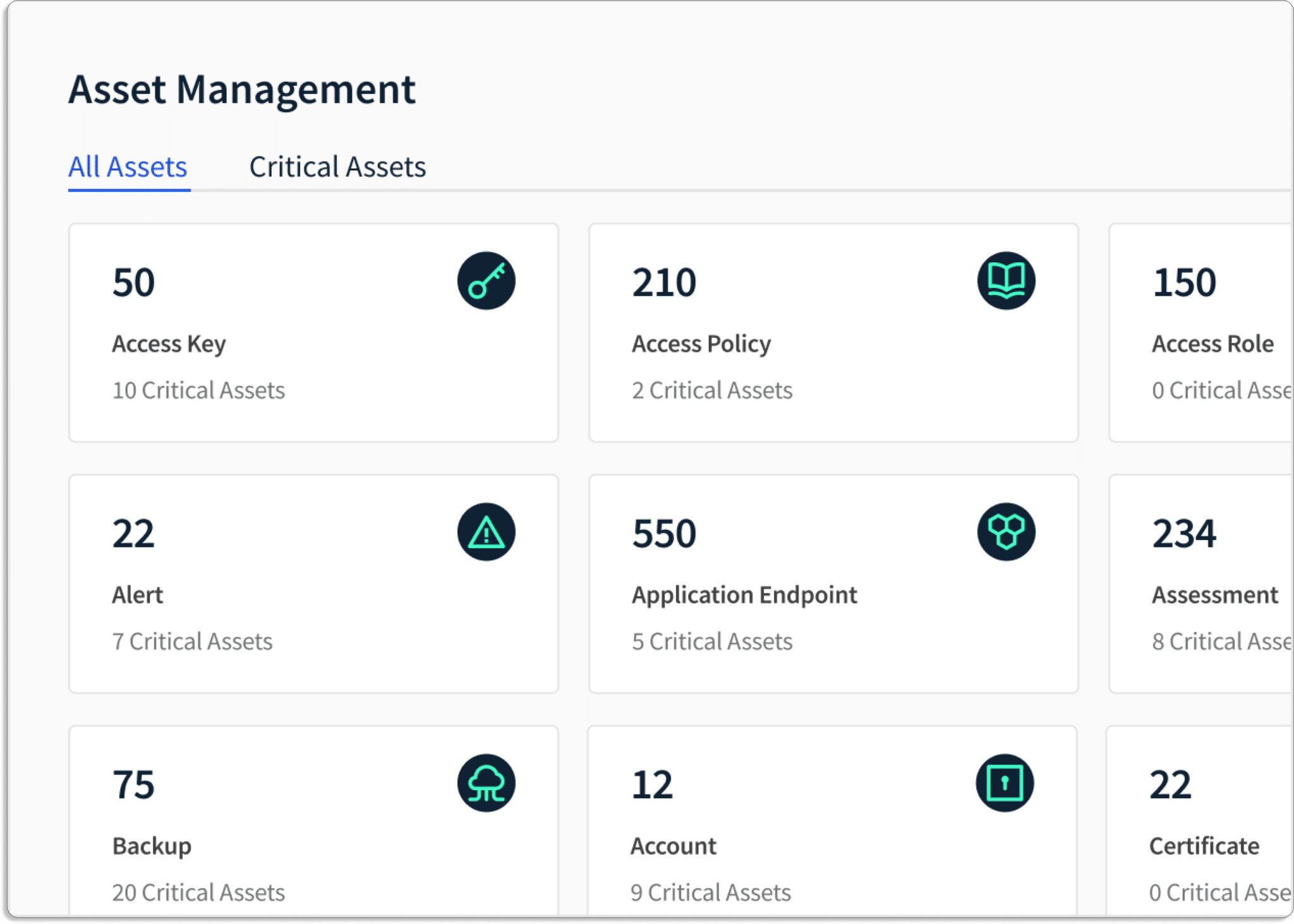Open the Account asset card
The width and height of the screenshot is (1294, 924).
pos(832,821)
